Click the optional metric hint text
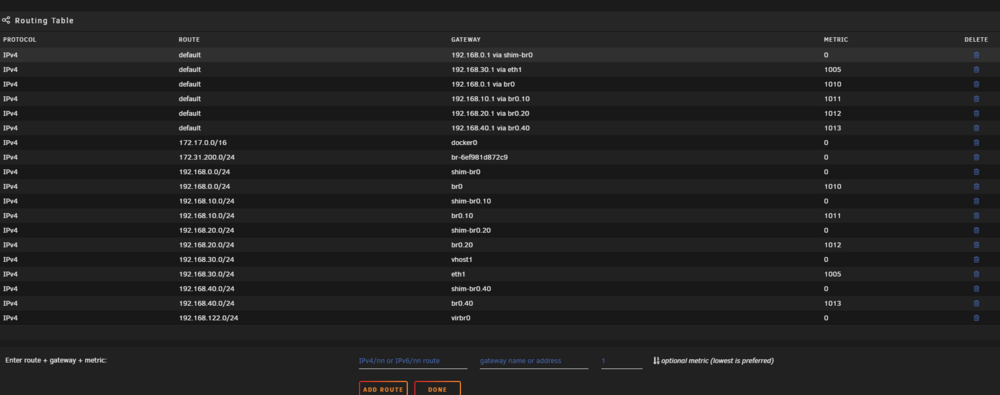This screenshot has height=395, width=1000. pyautogui.click(x=717, y=361)
